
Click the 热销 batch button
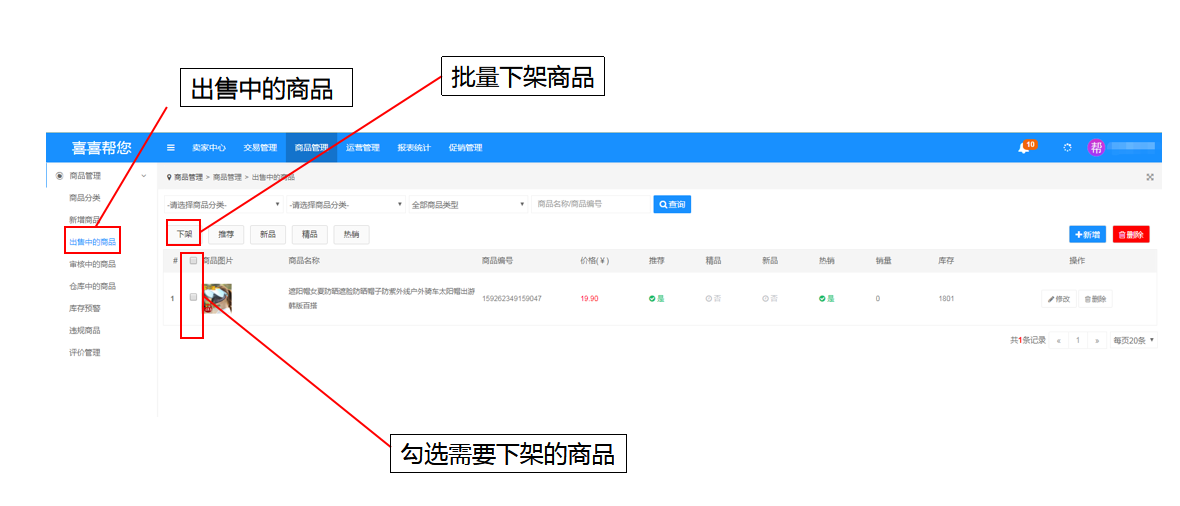tap(351, 234)
